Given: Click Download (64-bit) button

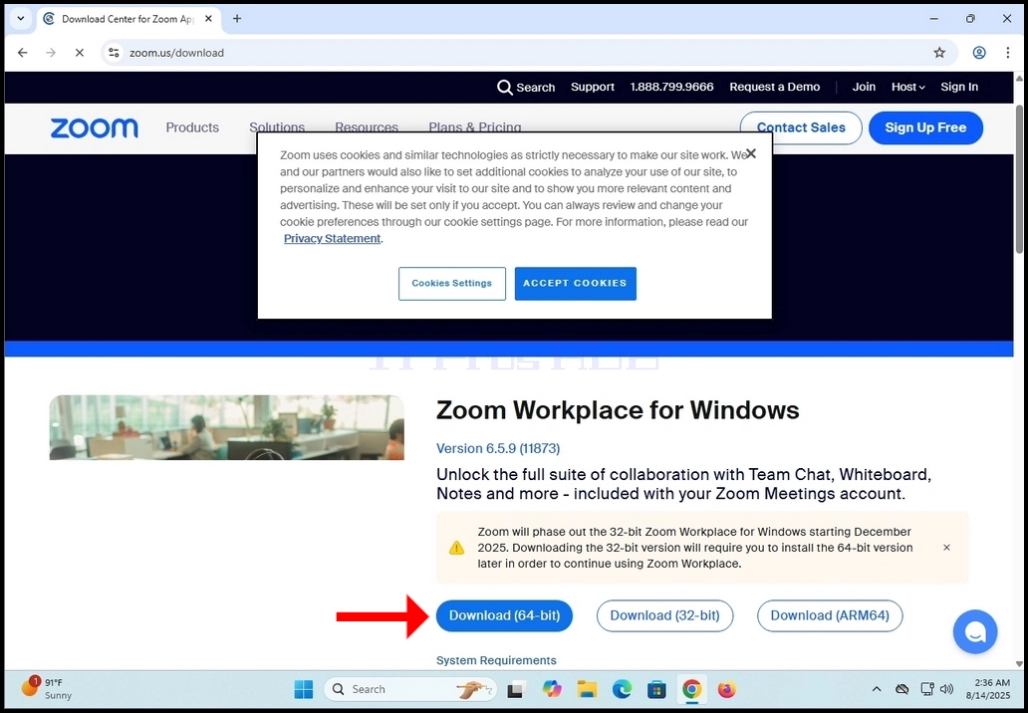Looking at the screenshot, I should 504,616.
